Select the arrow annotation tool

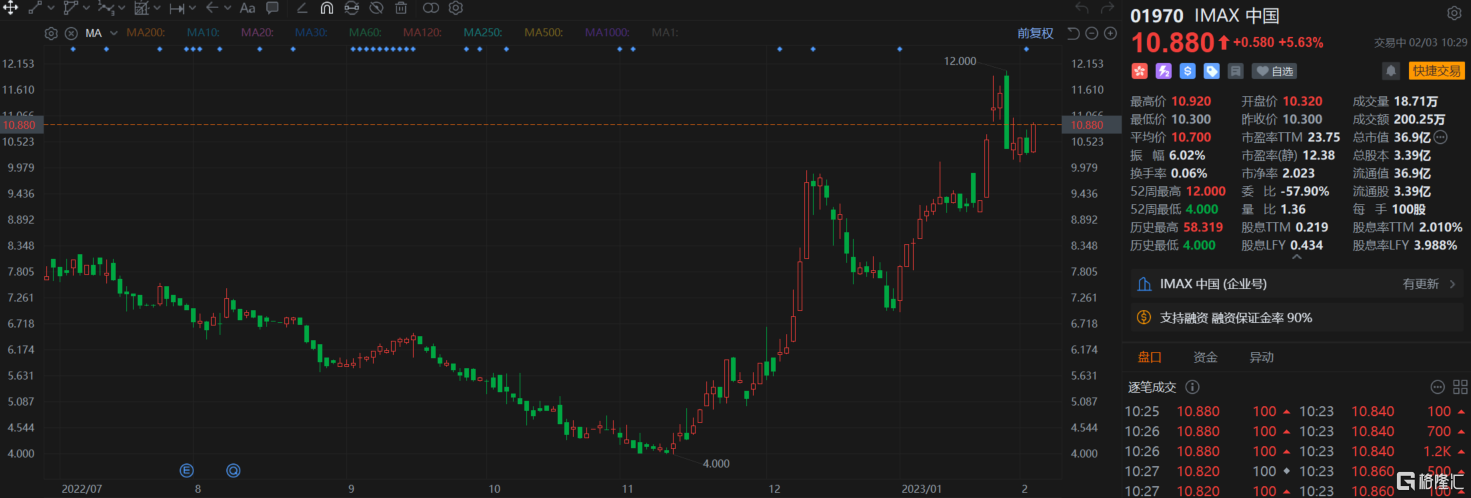tap(212, 8)
